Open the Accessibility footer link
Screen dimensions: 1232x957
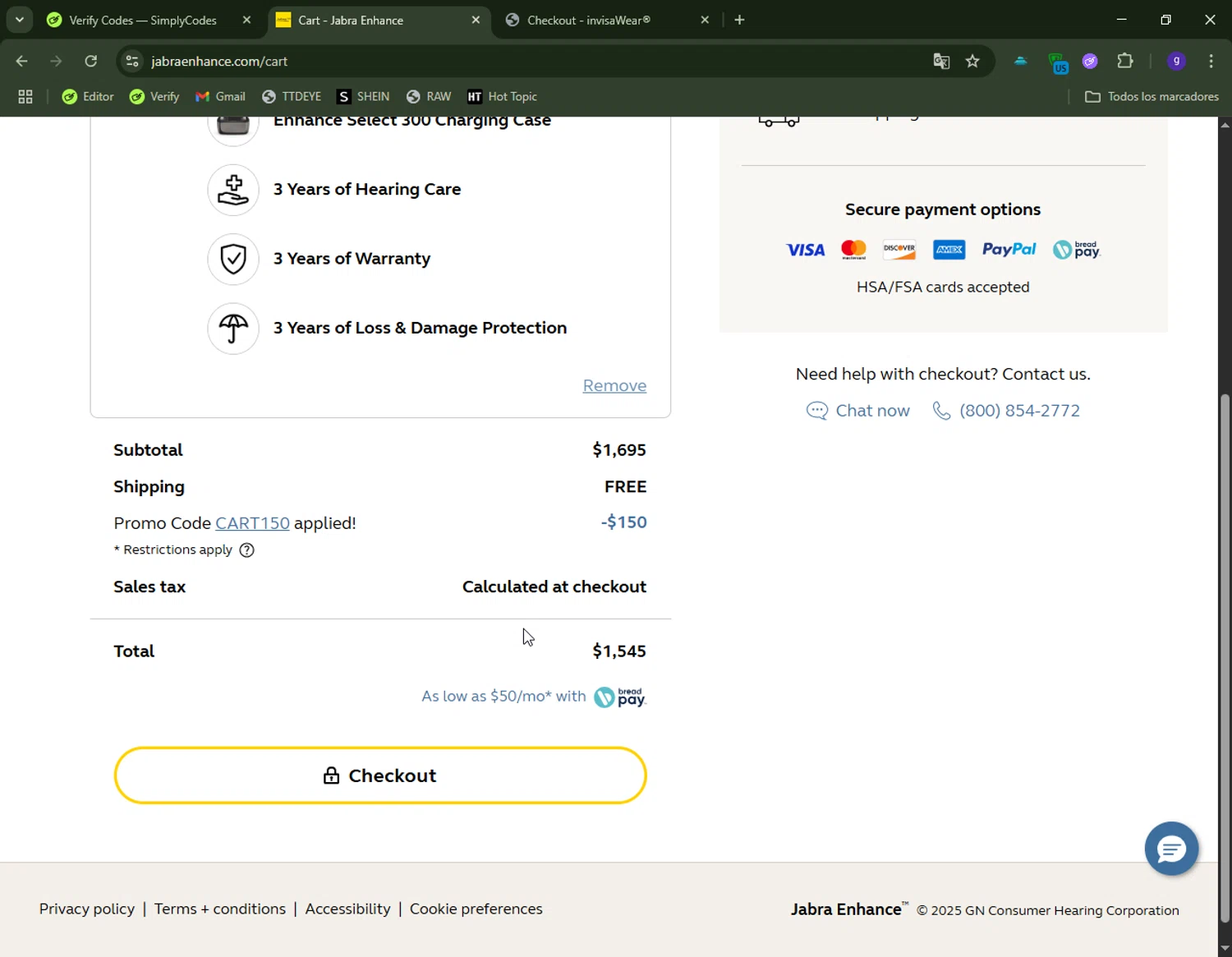[x=347, y=909]
